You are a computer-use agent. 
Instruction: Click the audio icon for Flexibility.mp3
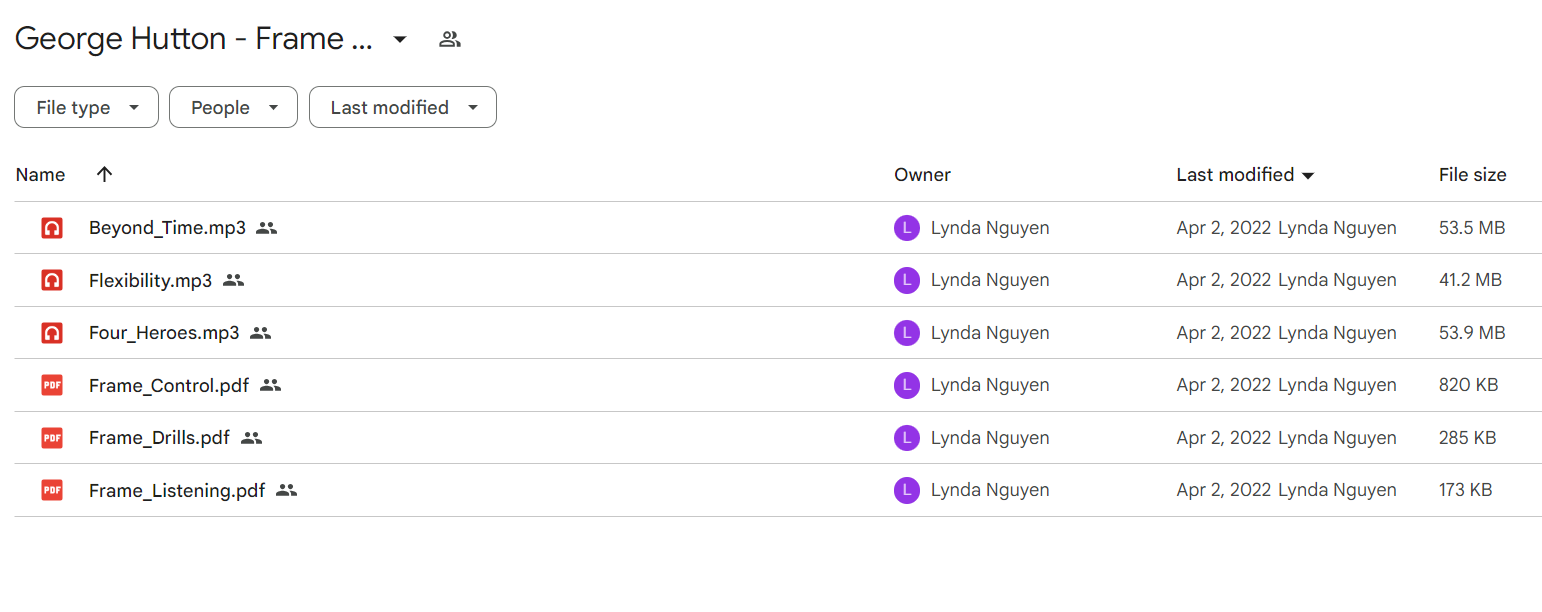[x=52, y=280]
